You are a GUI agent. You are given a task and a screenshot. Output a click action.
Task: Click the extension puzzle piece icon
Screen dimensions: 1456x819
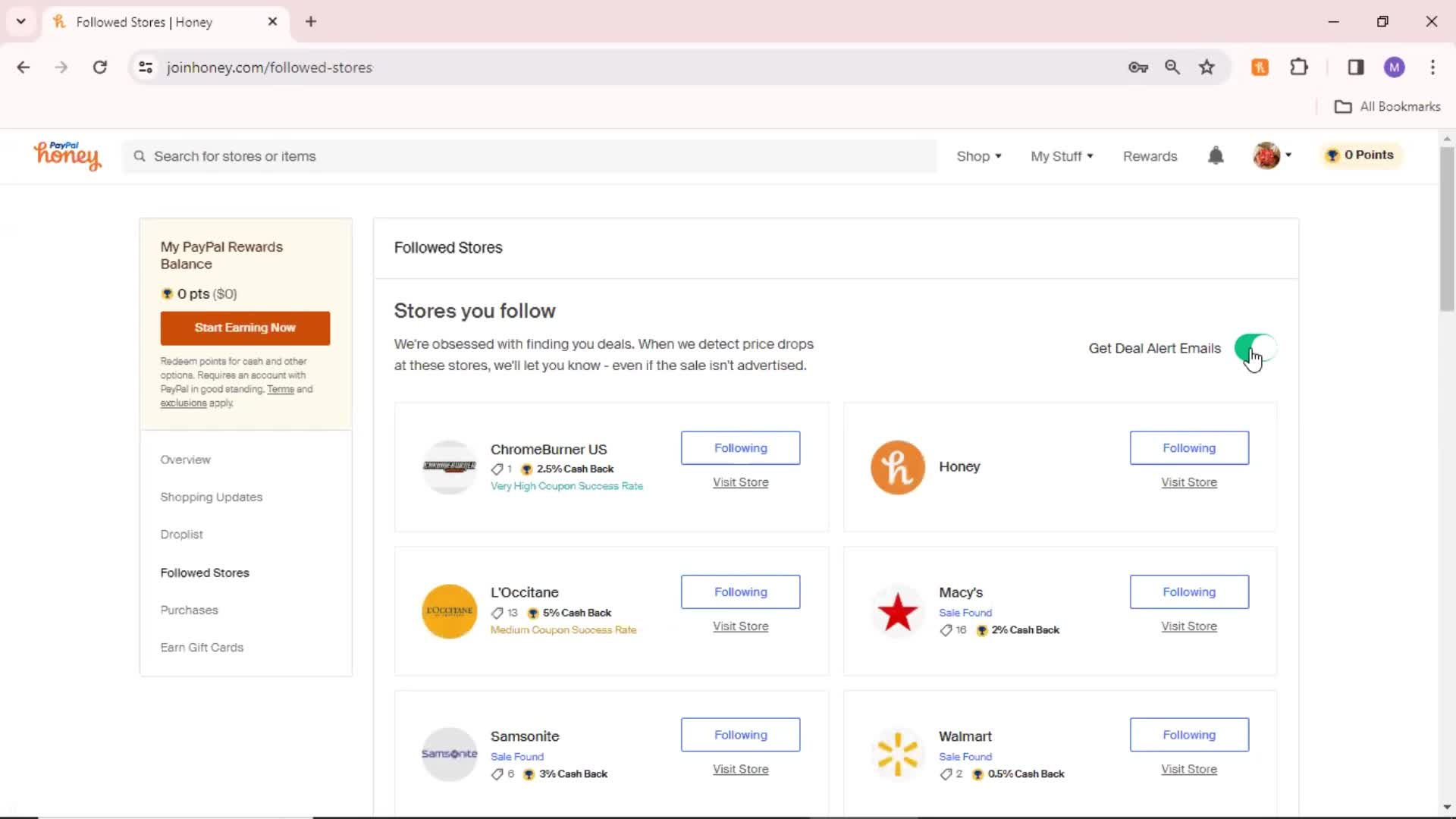click(1299, 67)
